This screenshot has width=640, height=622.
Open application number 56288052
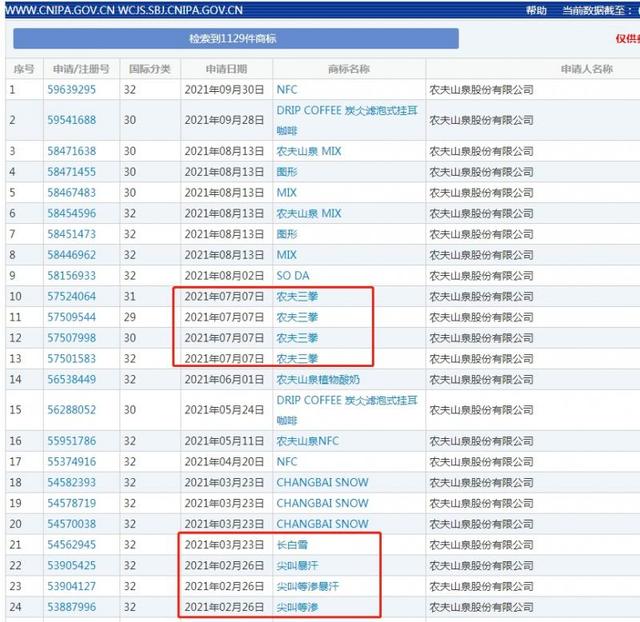(72, 410)
